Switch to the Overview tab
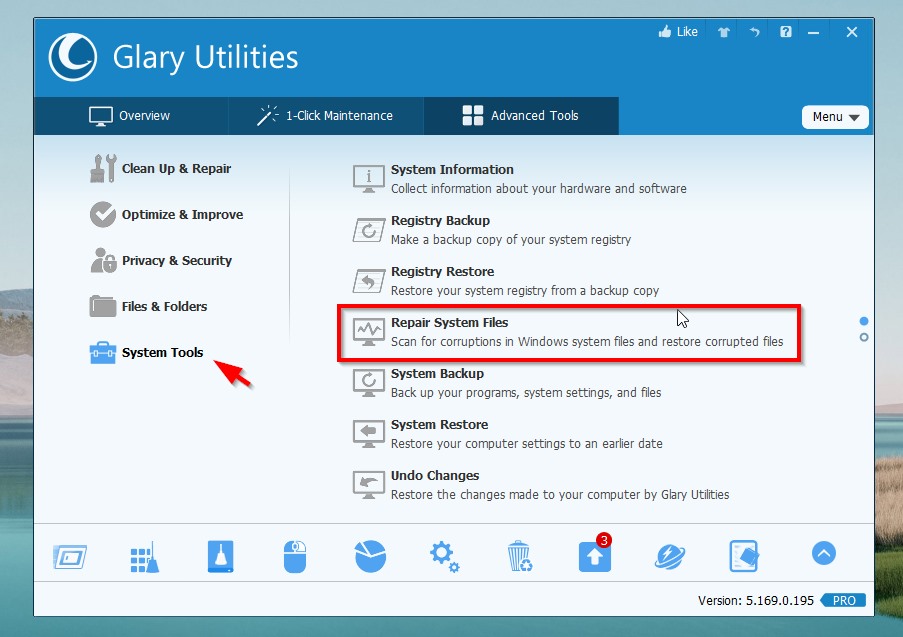The height and width of the screenshot is (637, 903). [x=131, y=116]
